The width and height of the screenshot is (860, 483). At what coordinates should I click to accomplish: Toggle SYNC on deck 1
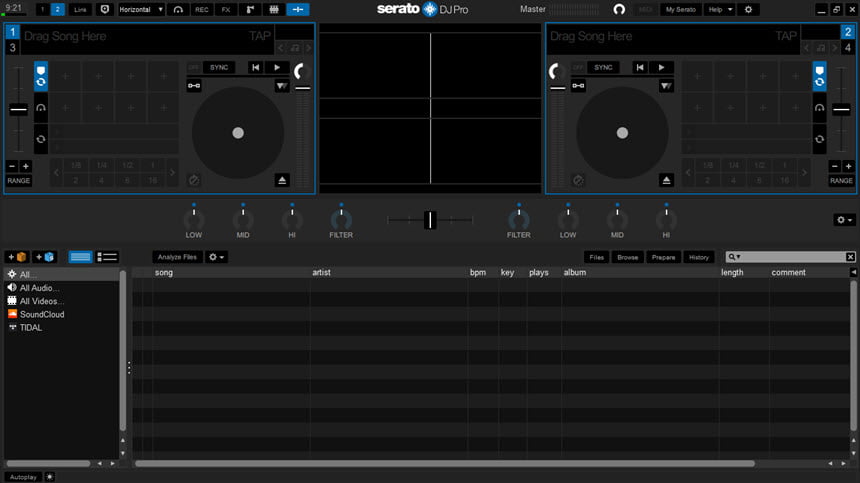click(x=219, y=67)
